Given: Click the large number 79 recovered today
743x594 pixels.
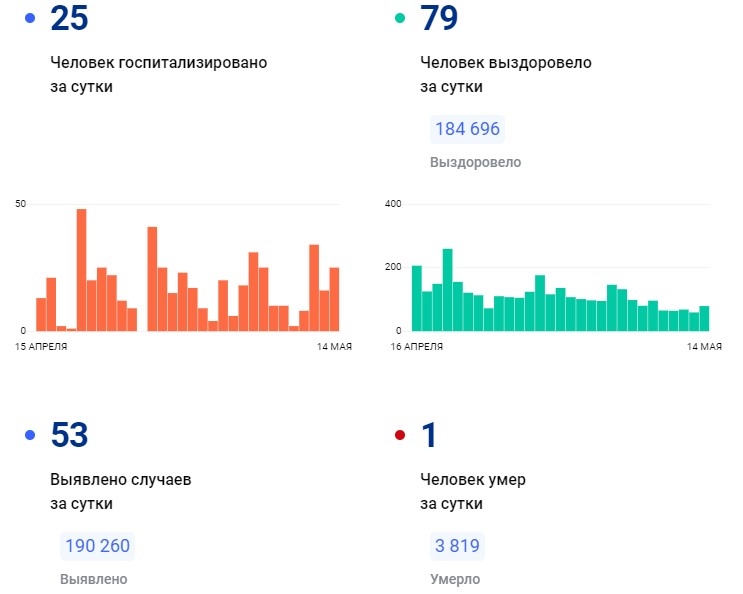Looking at the screenshot, I should point(440,18).
